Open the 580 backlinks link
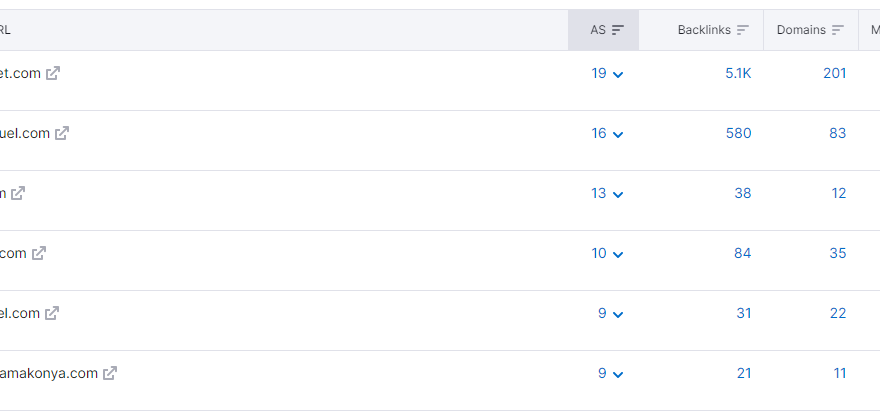880x412 pixels. [739, 133]
